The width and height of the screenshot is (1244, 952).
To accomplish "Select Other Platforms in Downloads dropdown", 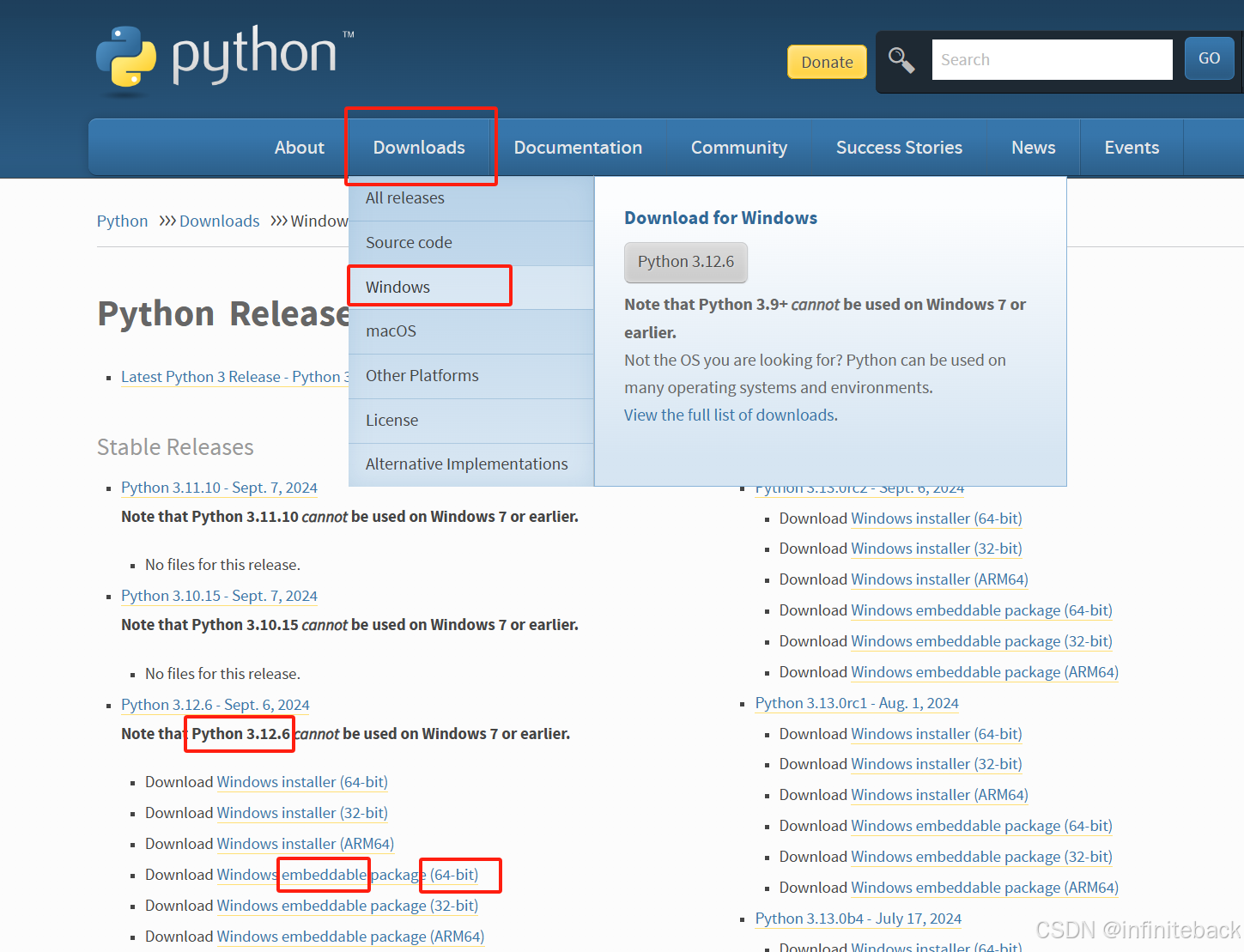I will click(x=471, y=376).
